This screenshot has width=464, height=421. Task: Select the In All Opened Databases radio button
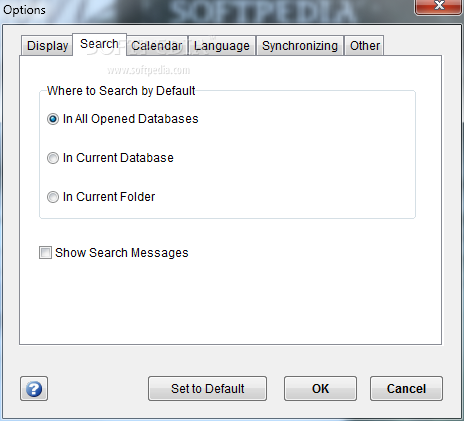(53, 119)
